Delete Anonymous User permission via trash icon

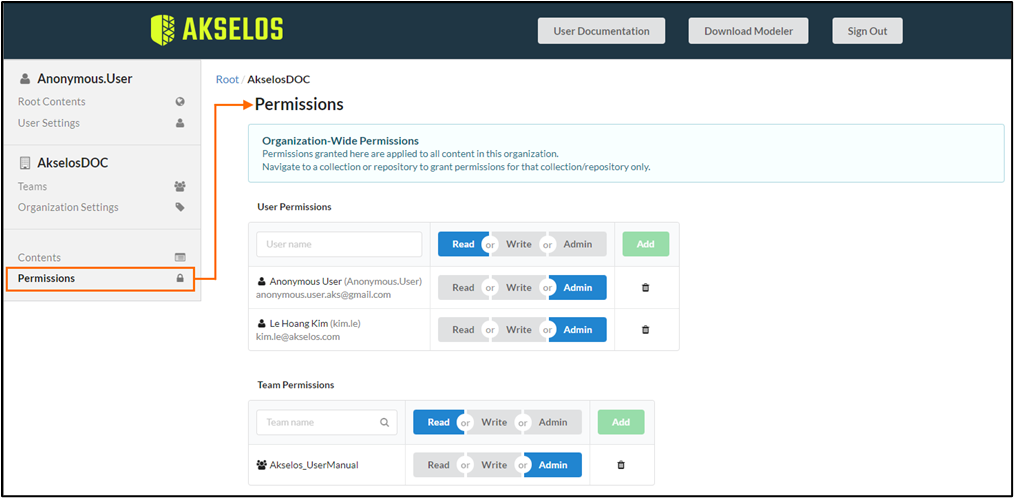(645, 288)
